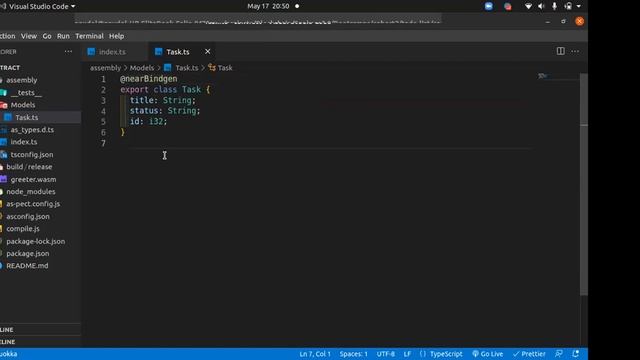Open Explorer views and more actions ellipsis
Image resolution: width=640 pixels, height=360 pixels.
click(68, 51)
